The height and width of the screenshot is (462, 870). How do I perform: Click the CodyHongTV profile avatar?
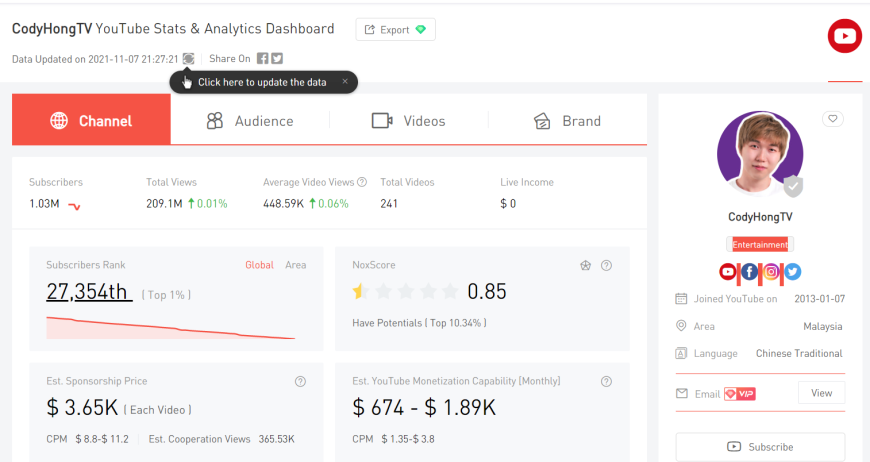(760, 154)
